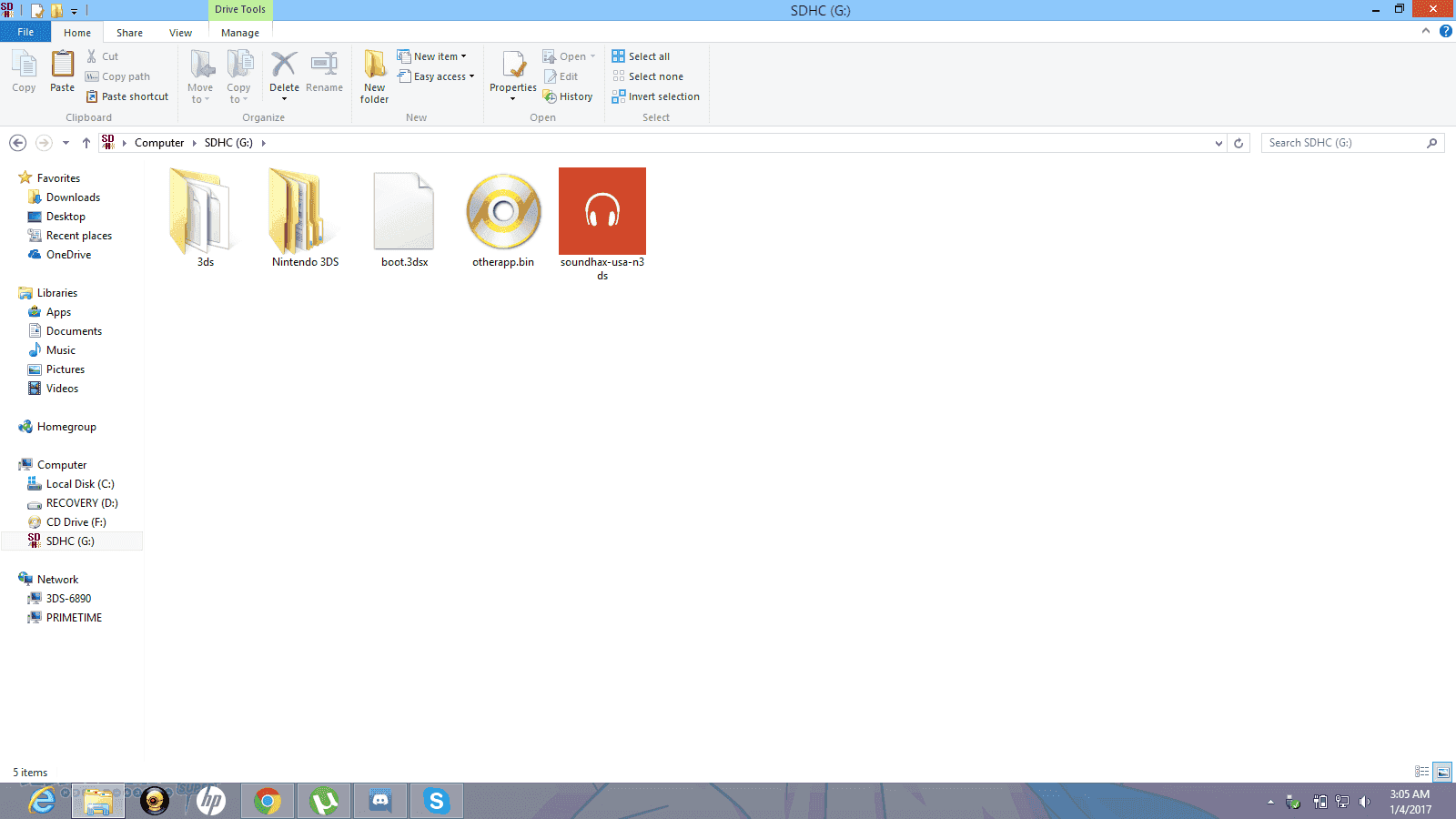Expand the address bar history dropdown
The image size is (1456, 819).
[x=1218, y=143]
